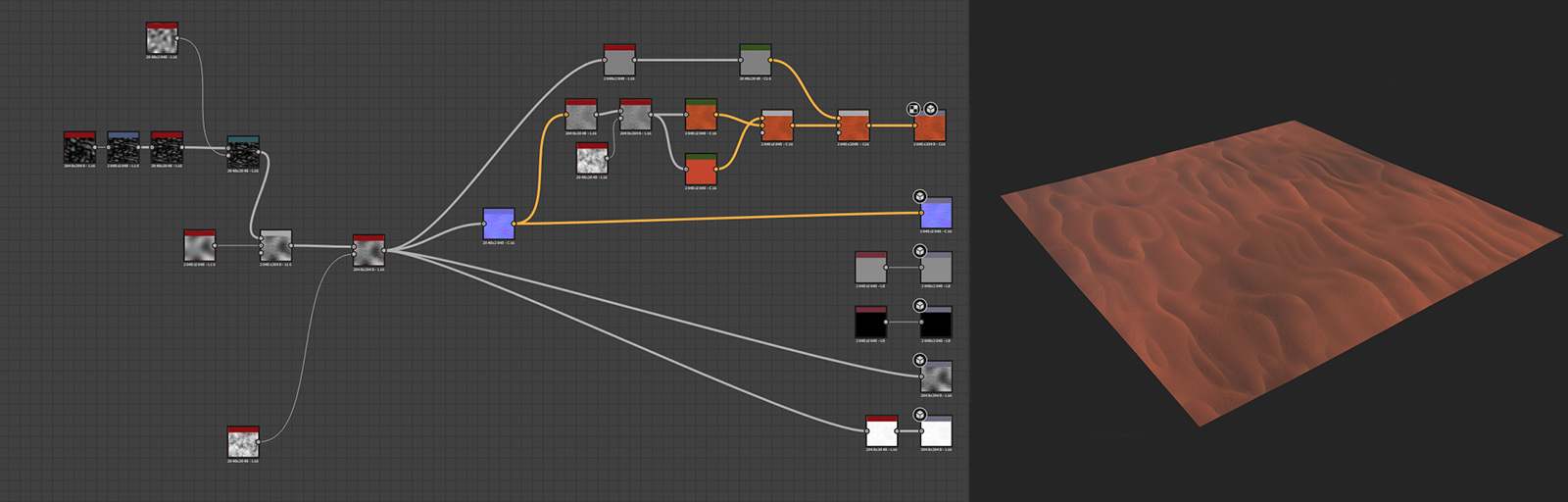Select the blue normal output node on the right
The image size is (1568, 502).
(936, 213)
